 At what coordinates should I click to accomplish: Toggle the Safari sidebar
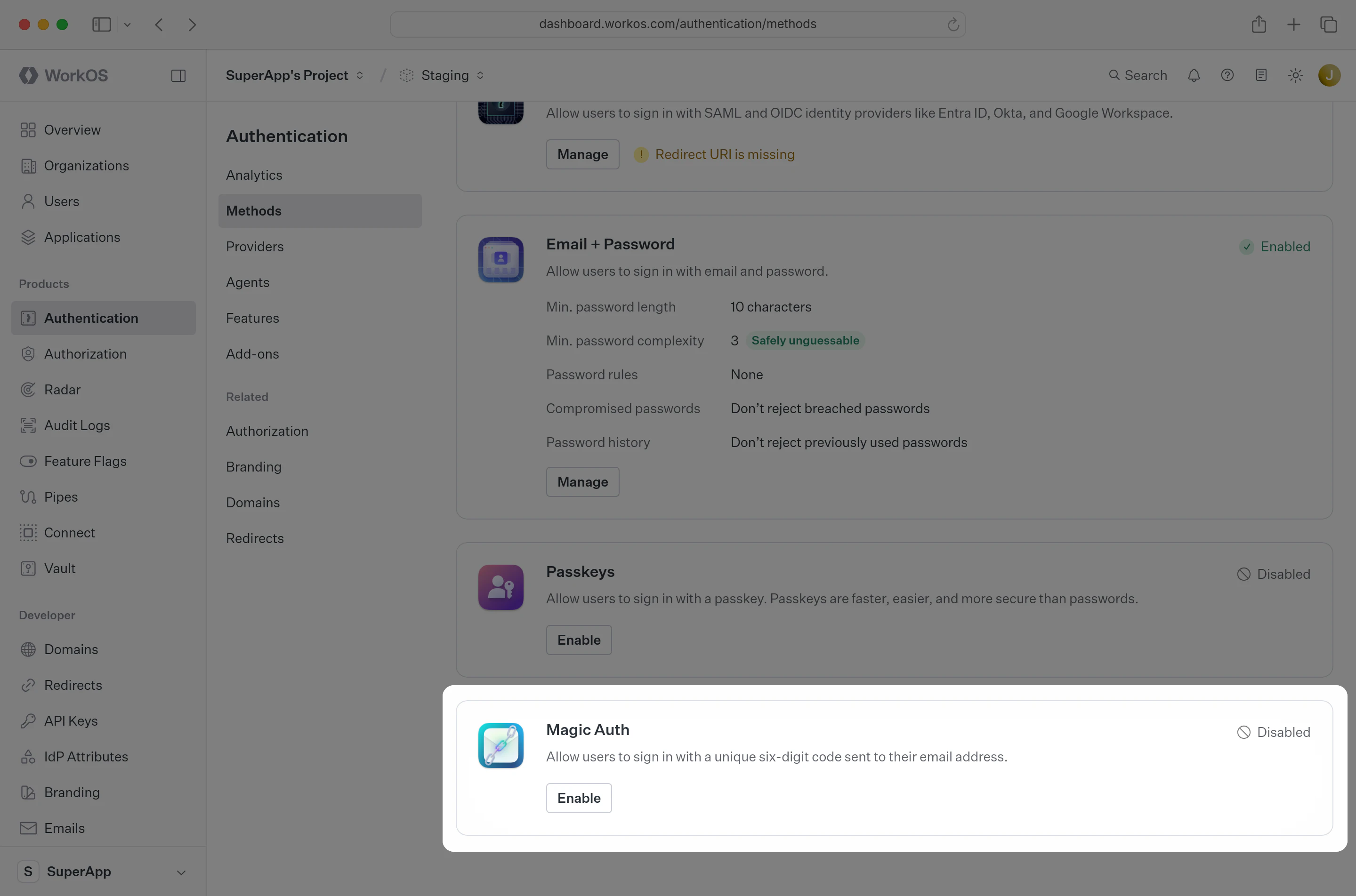101,24
